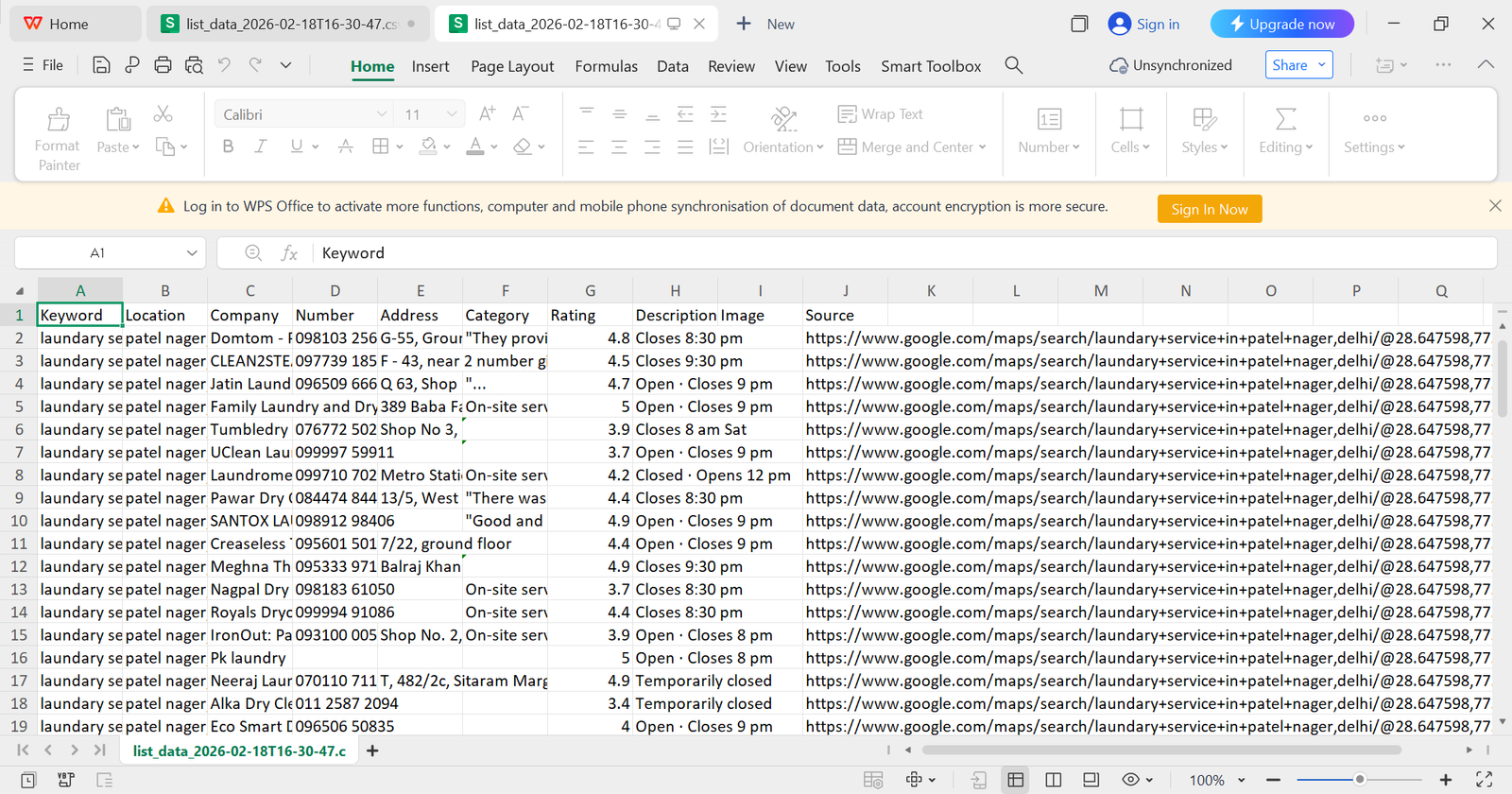The height and width of the screenshot is (794, 1512).
Task: Click the Sign In Now button
Action: coord(1209,209)
